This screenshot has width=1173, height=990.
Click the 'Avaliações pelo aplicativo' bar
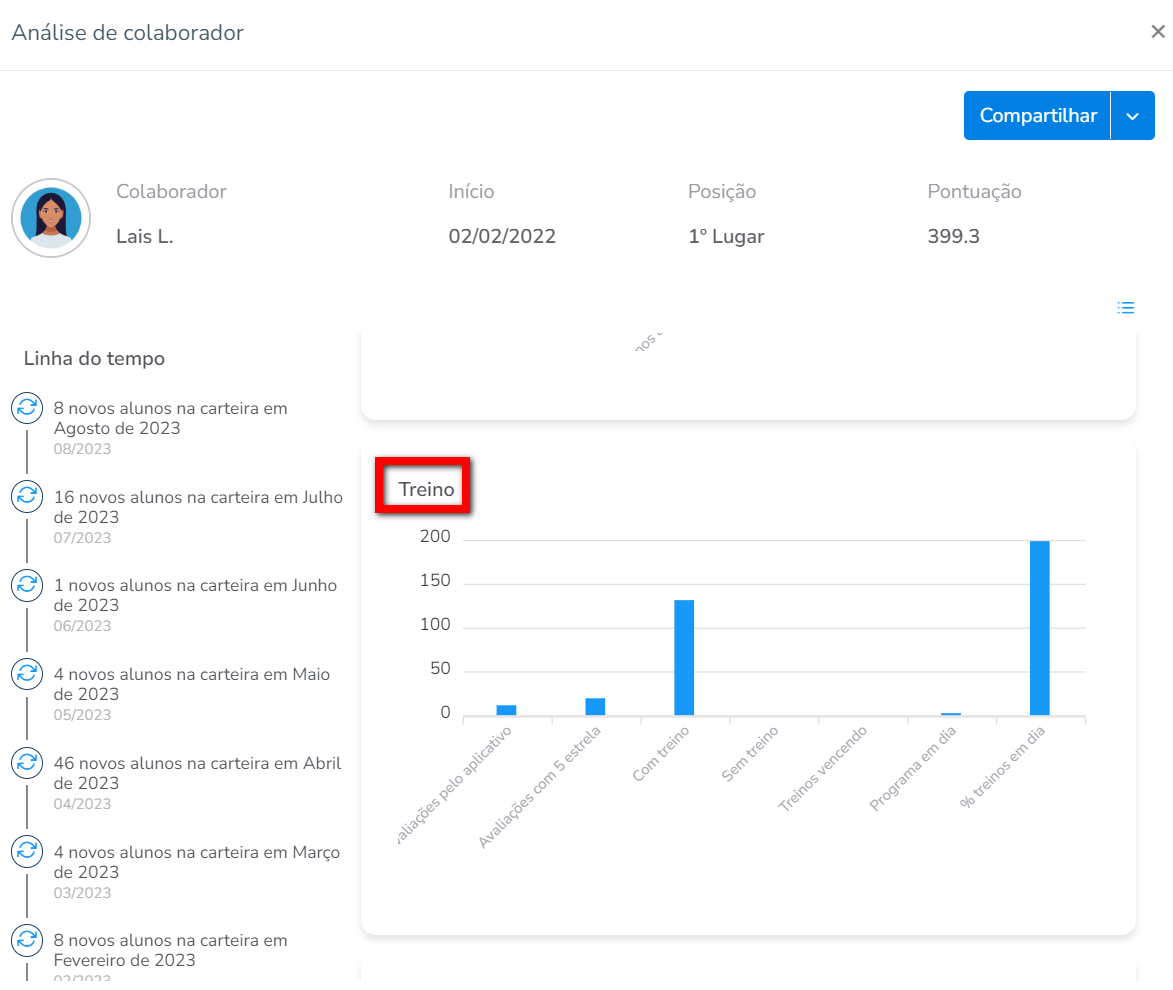506,709
